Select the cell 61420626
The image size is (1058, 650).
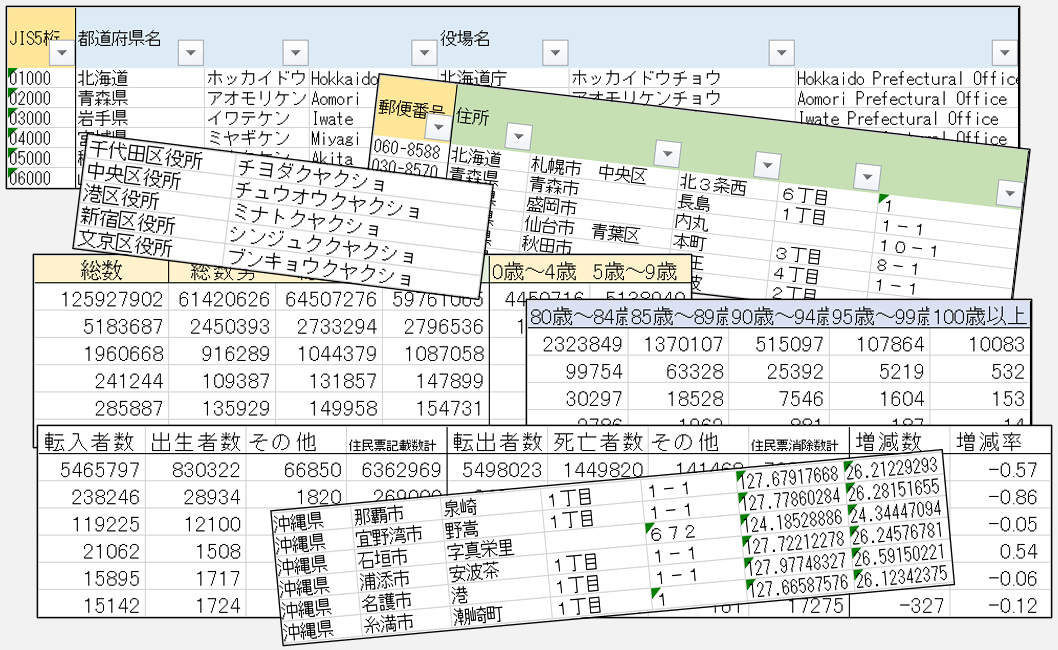(223, 299)
